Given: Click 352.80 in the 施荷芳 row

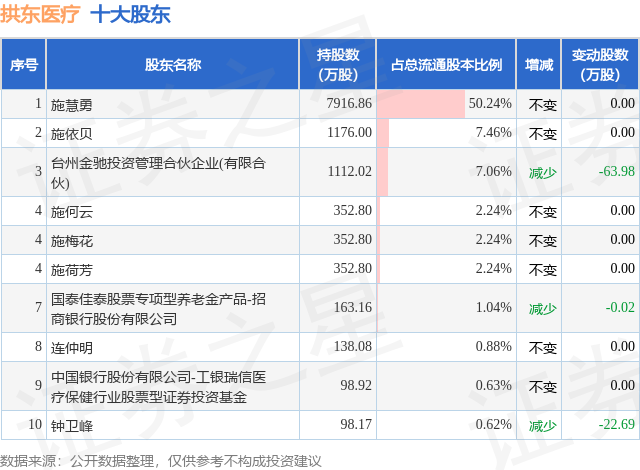Looking at the screenshot, I should pyautogui.click(x=353, y=268).
